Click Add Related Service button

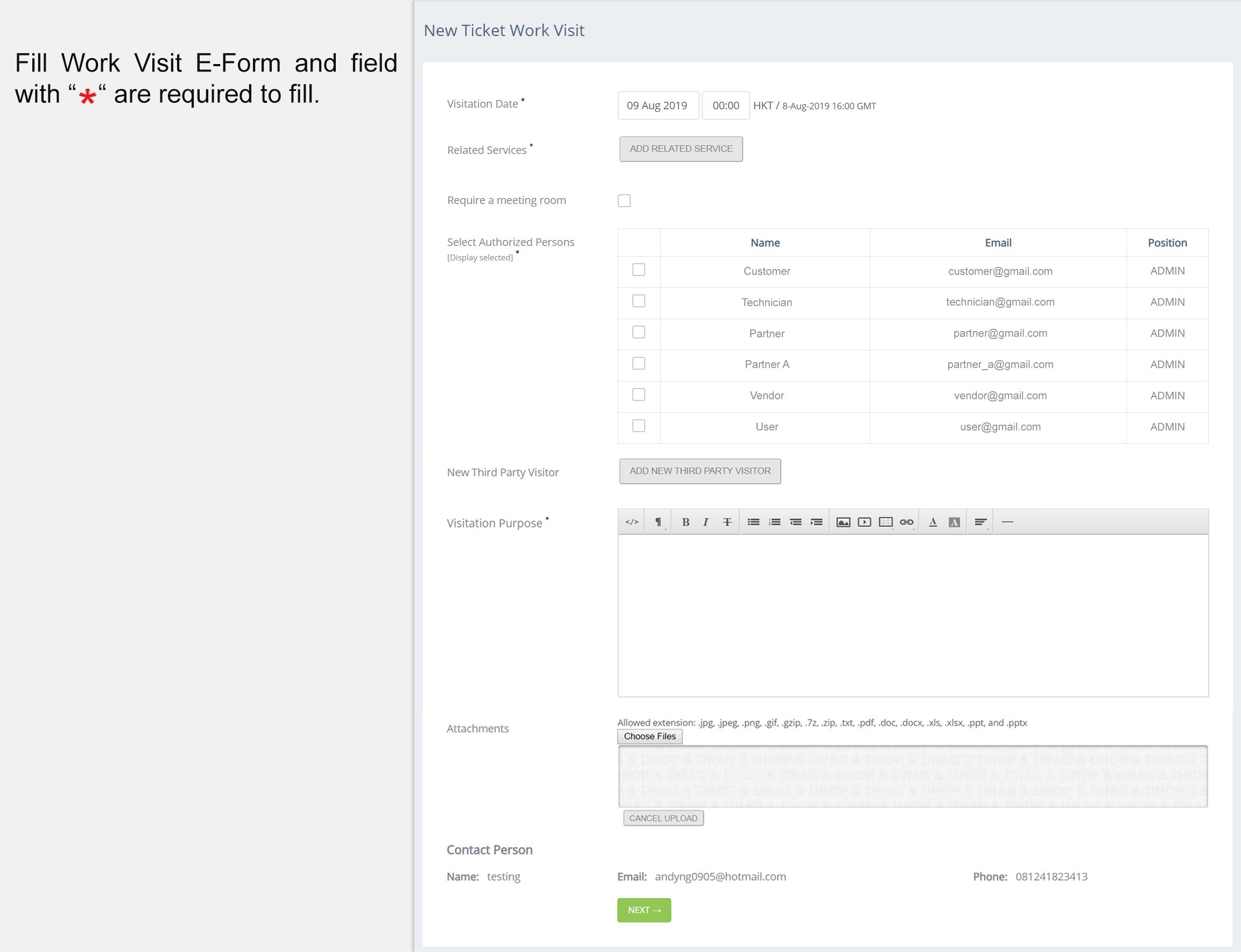point(681,149)
